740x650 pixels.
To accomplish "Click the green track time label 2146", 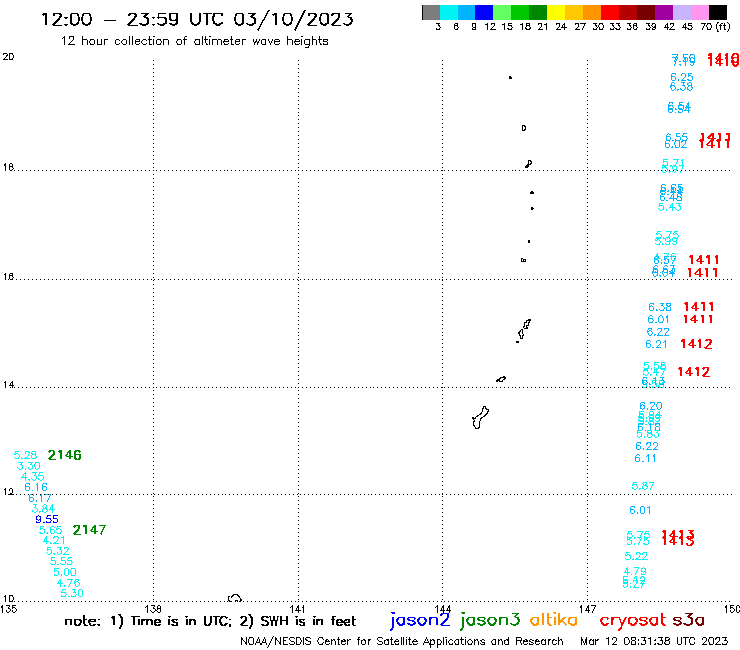I will point(65,455).
